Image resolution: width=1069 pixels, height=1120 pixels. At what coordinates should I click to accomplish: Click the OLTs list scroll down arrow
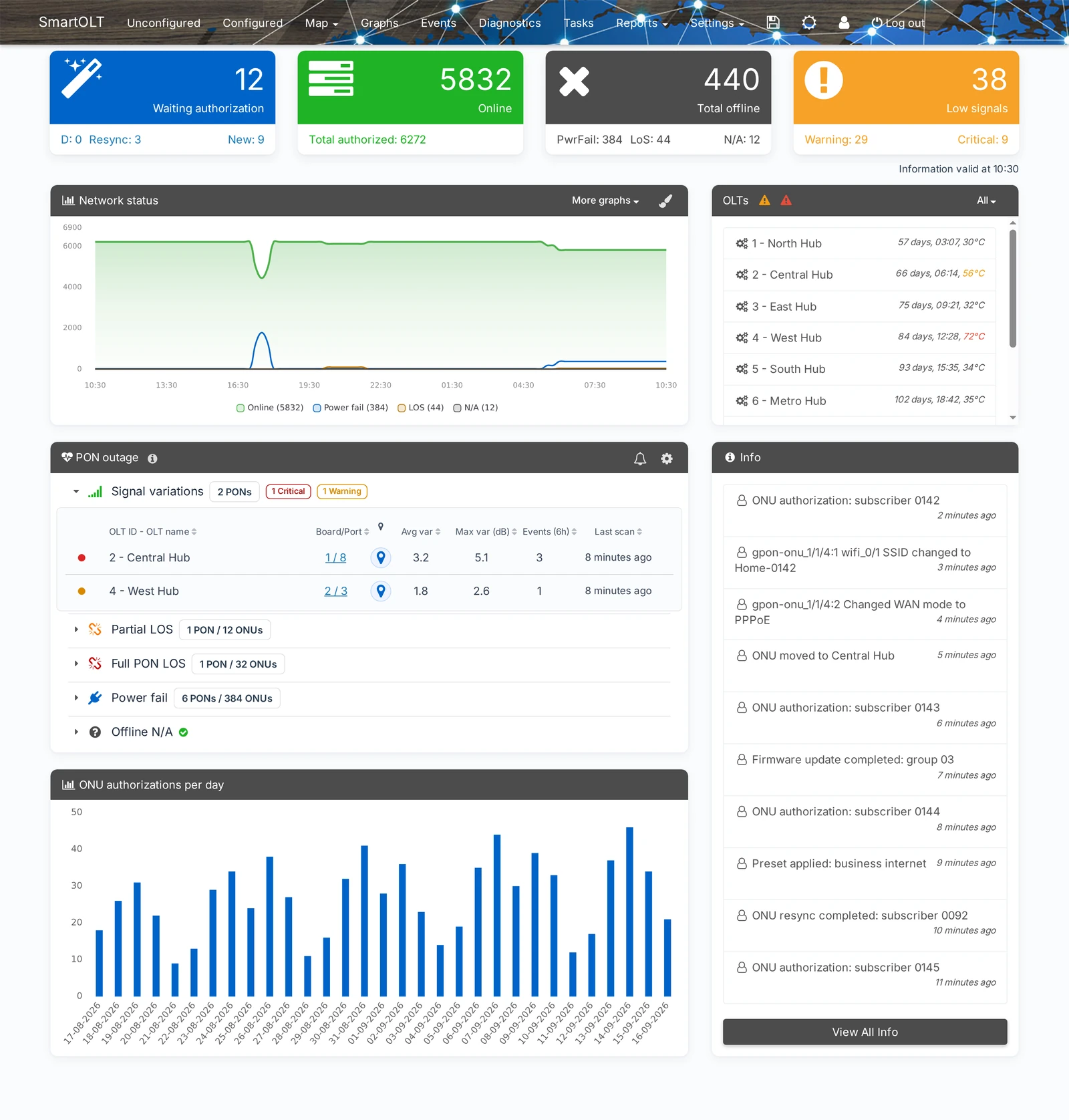coord(1013,418)
